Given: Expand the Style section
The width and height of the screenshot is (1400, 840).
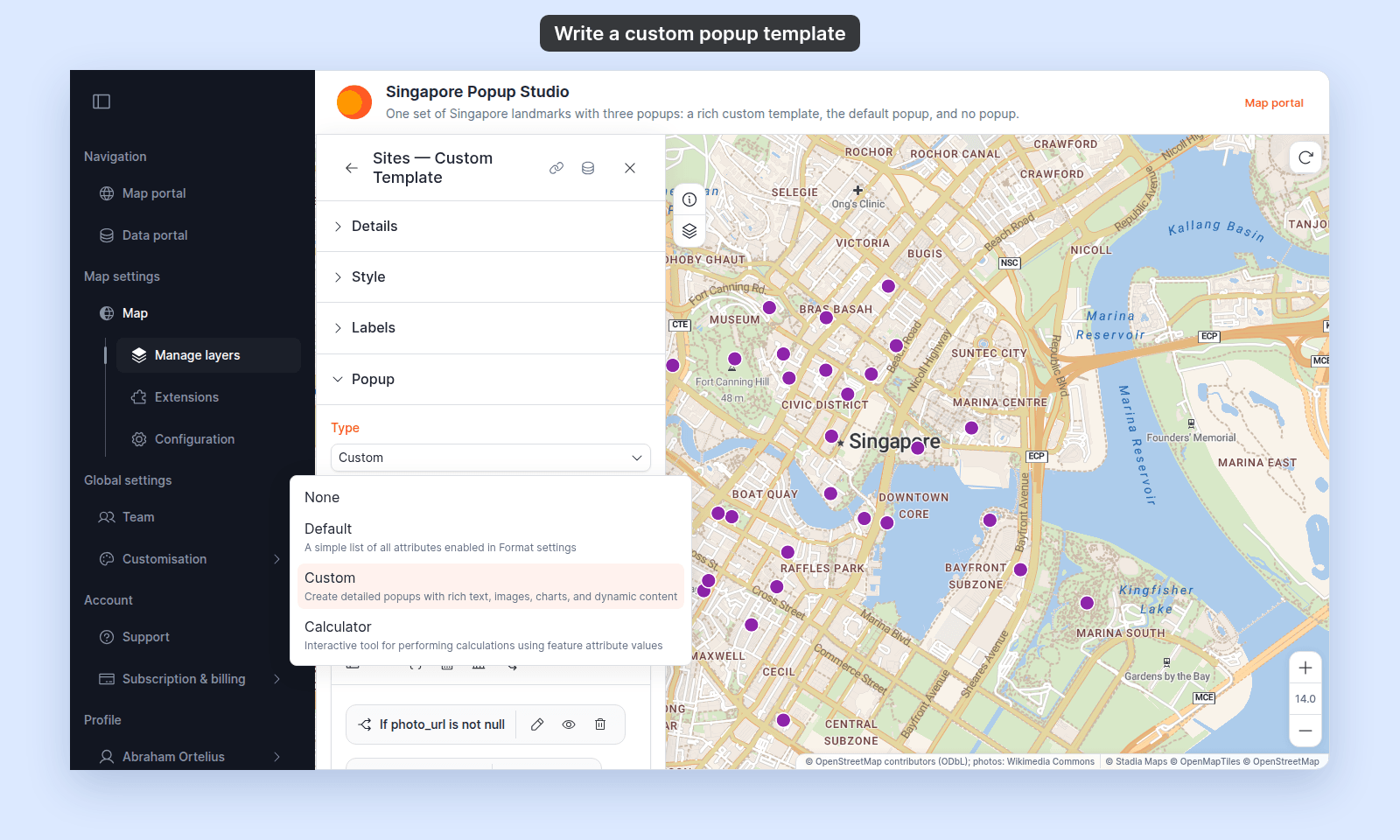Looking at the screenshot, I should click(x=490, y=277).
